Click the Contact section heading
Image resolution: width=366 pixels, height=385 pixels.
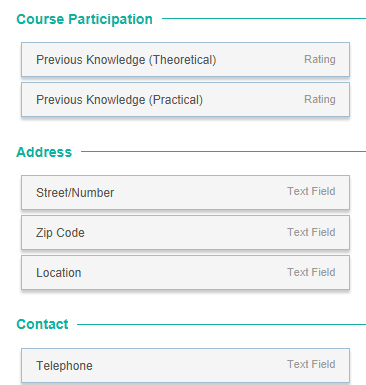[42, 324]
